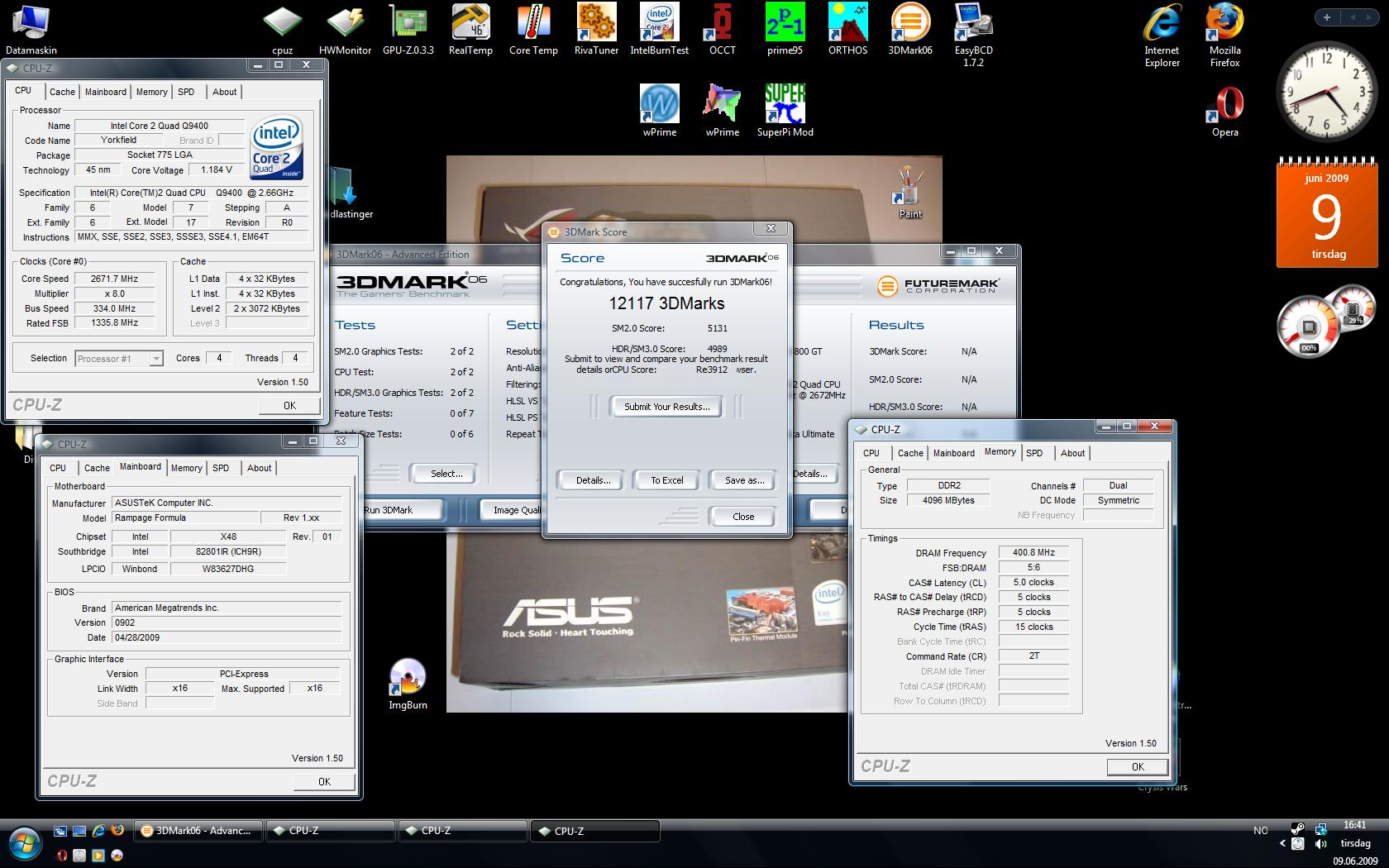1389x868 pixels.
Task: Click OK in the top-left CPU-Z window
Action: pos(289,405)
